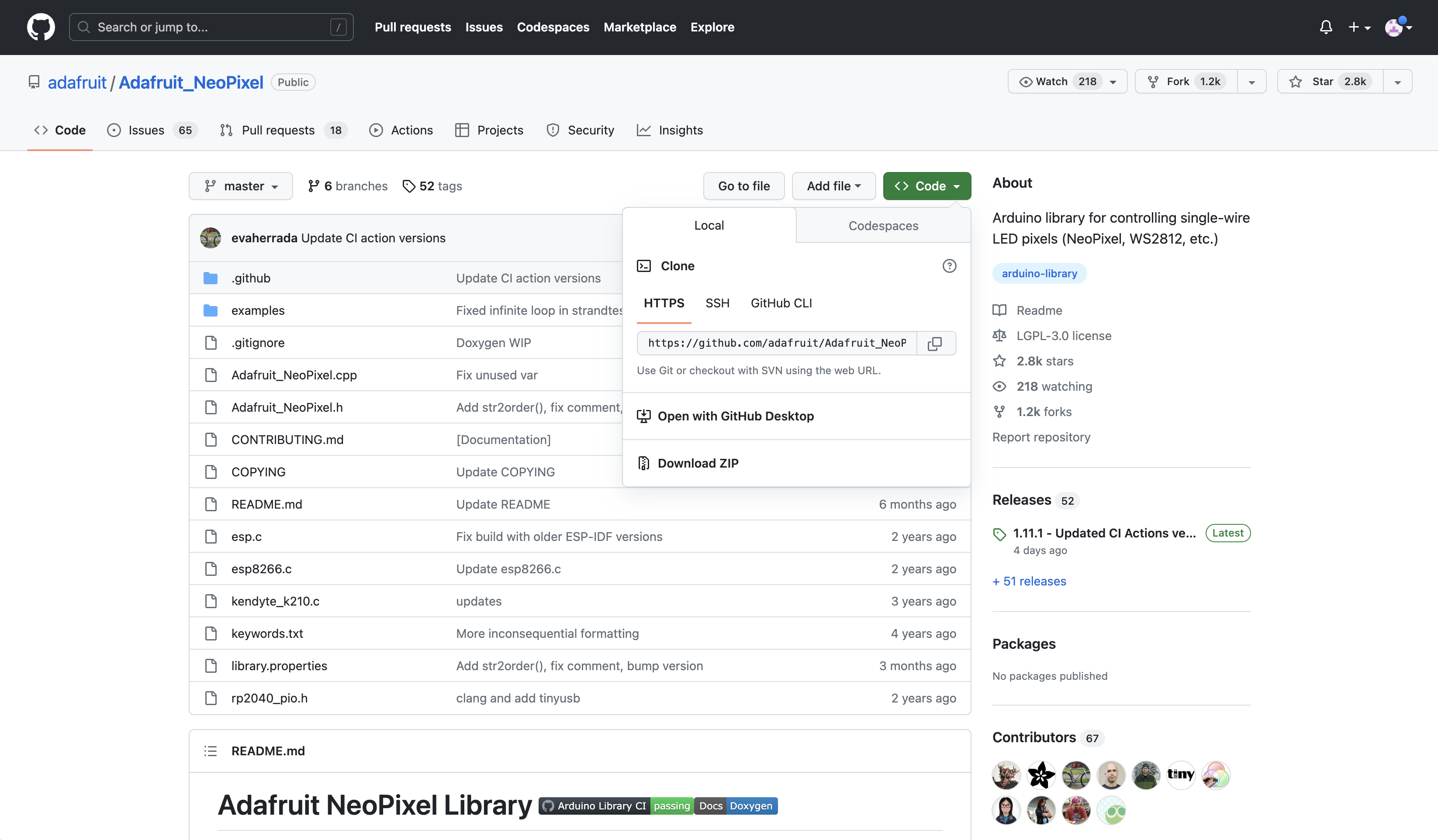
Task: Open the notifications bell
Action: [1326, 27]
